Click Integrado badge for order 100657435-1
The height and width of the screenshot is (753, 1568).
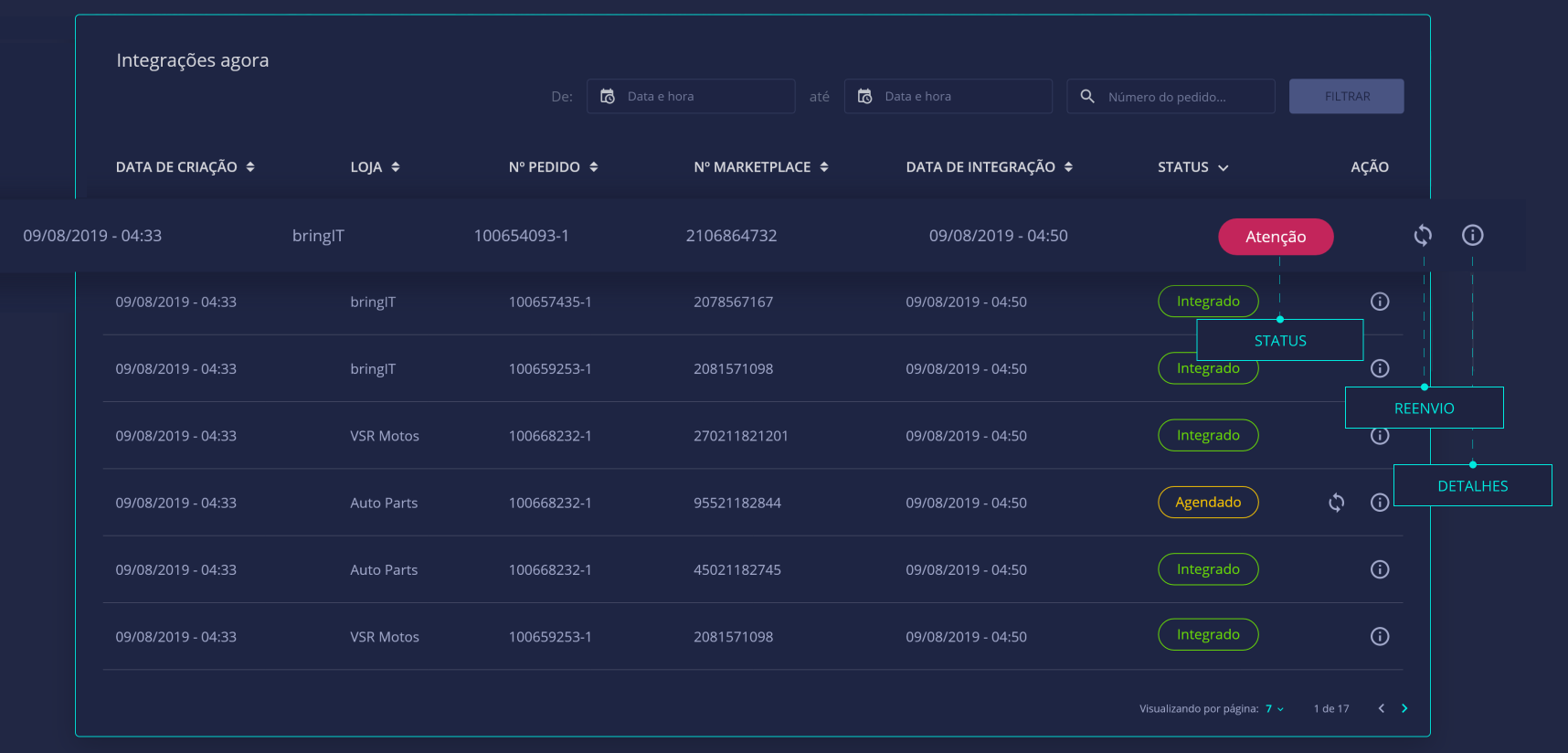tap(1208, 302)
